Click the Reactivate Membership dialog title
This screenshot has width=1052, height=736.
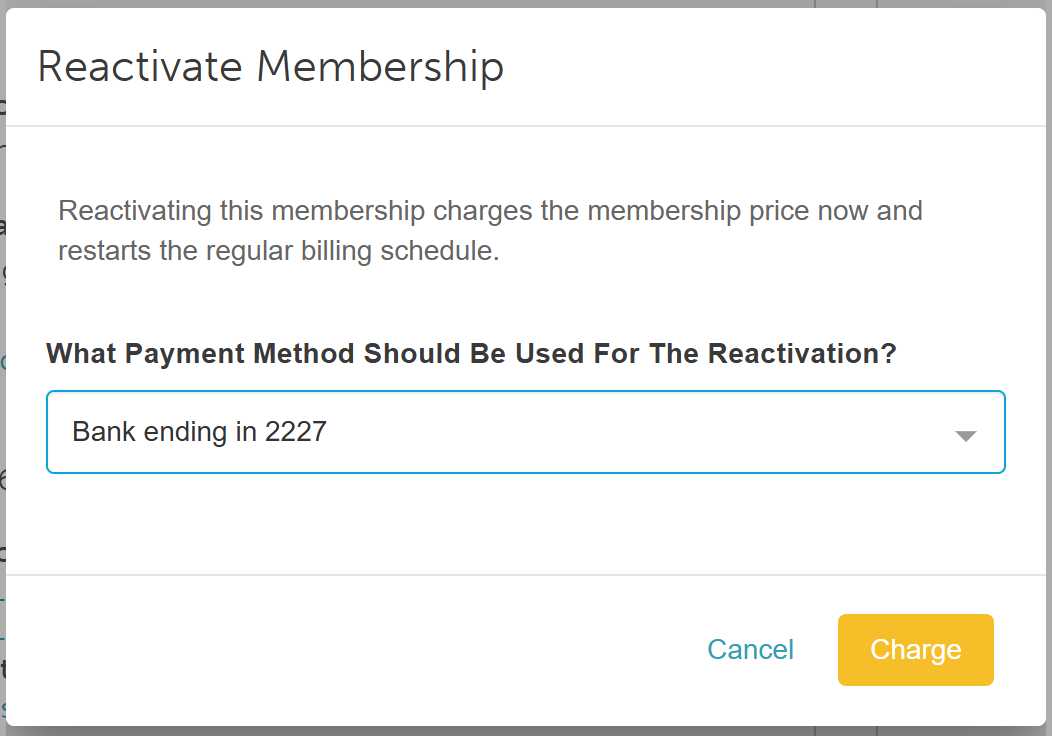[x=270, y=66]
